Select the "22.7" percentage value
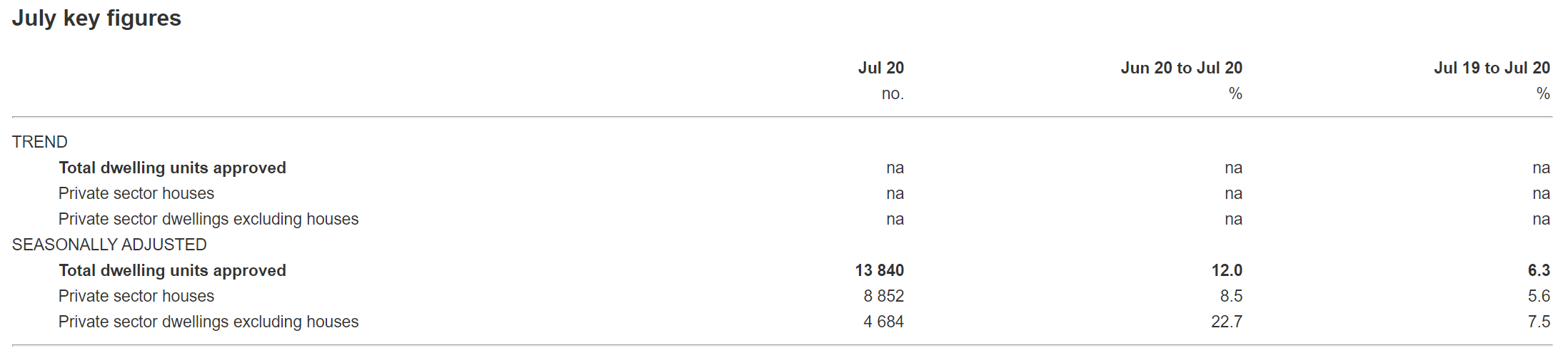The height and width of the screenshot is (353, 1568). pos(1226,322)
